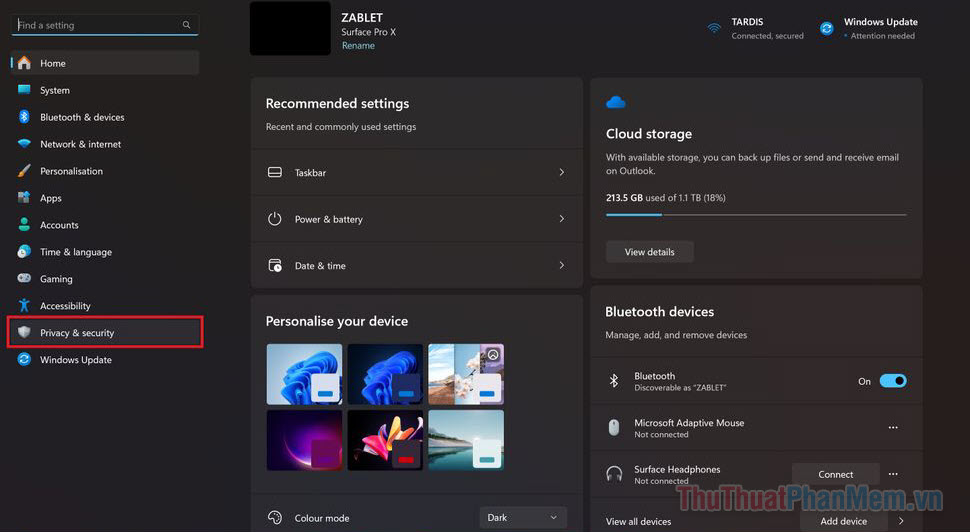This screenshot has width=970, height=532.
Task: Open more options for Microsoft Adaptive Mouse
Action: point(893,427)
